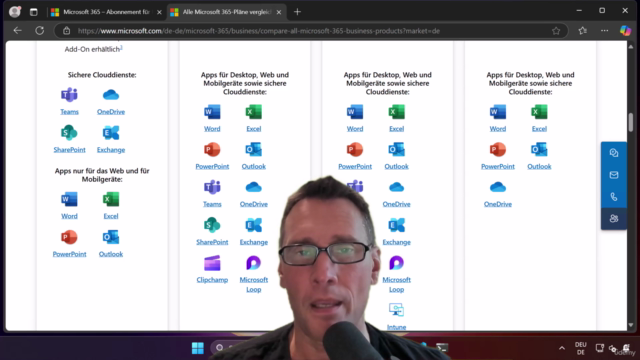Open the Copilot sidebar icon
640x360 pixels.
point(625,31)
